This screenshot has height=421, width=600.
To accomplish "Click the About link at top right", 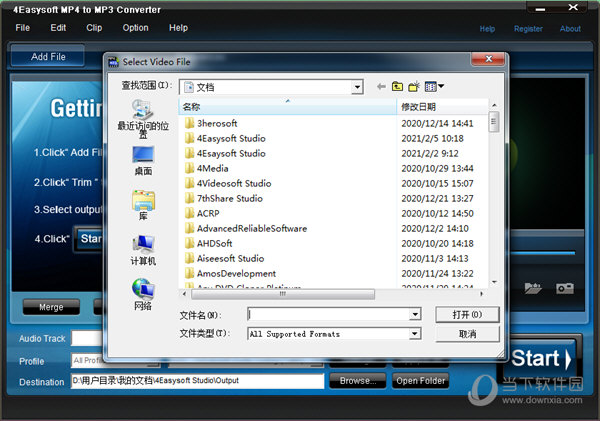I will [570, 29].
